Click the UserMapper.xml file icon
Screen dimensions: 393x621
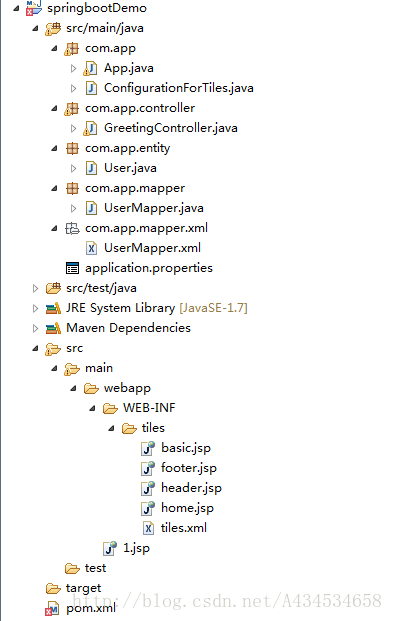92,248
